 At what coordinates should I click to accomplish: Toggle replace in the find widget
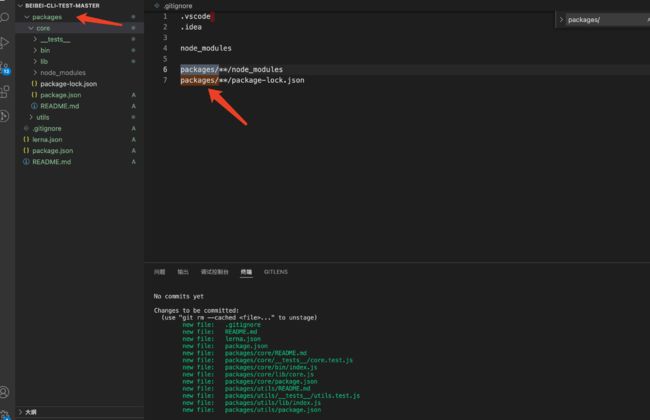561,19
